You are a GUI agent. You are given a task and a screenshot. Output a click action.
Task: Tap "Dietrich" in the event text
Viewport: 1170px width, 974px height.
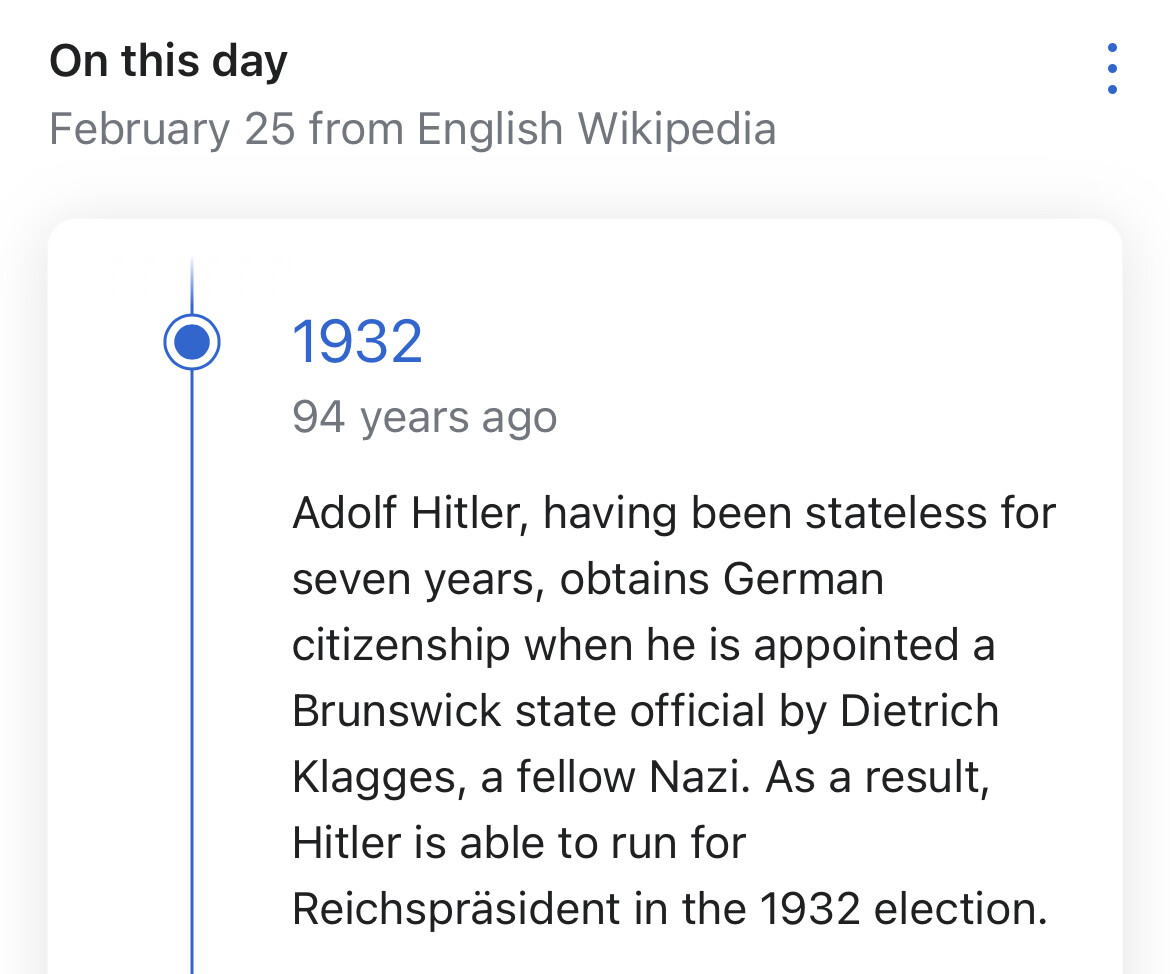[918, 711]
